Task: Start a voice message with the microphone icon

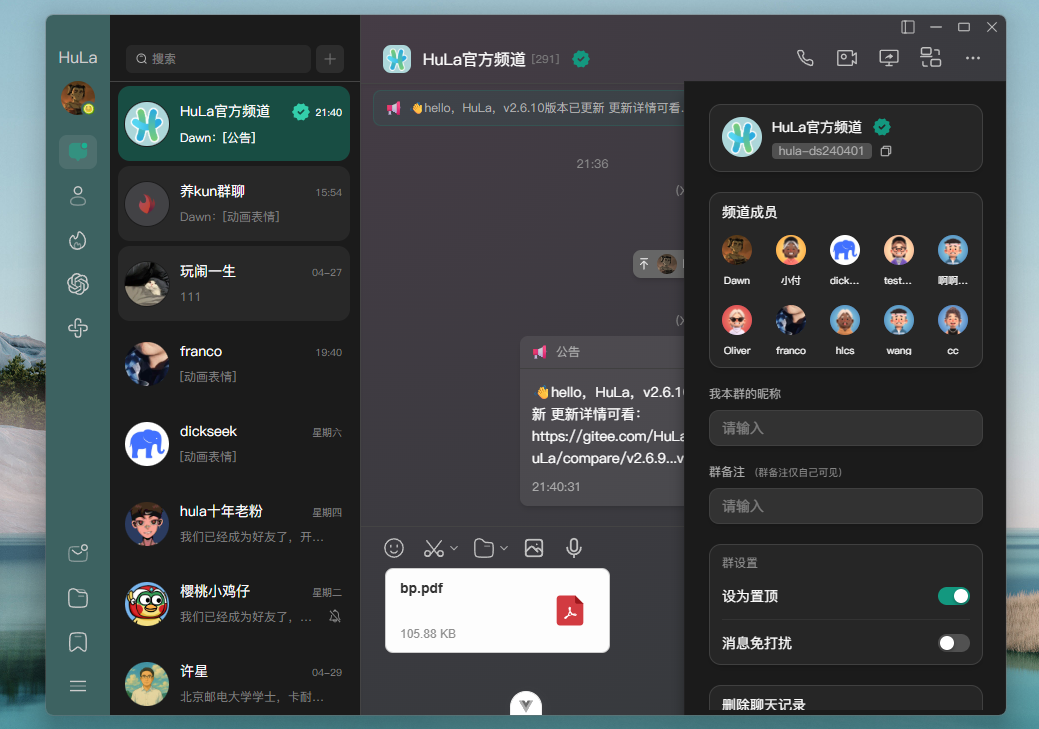Action: [573, 548]
